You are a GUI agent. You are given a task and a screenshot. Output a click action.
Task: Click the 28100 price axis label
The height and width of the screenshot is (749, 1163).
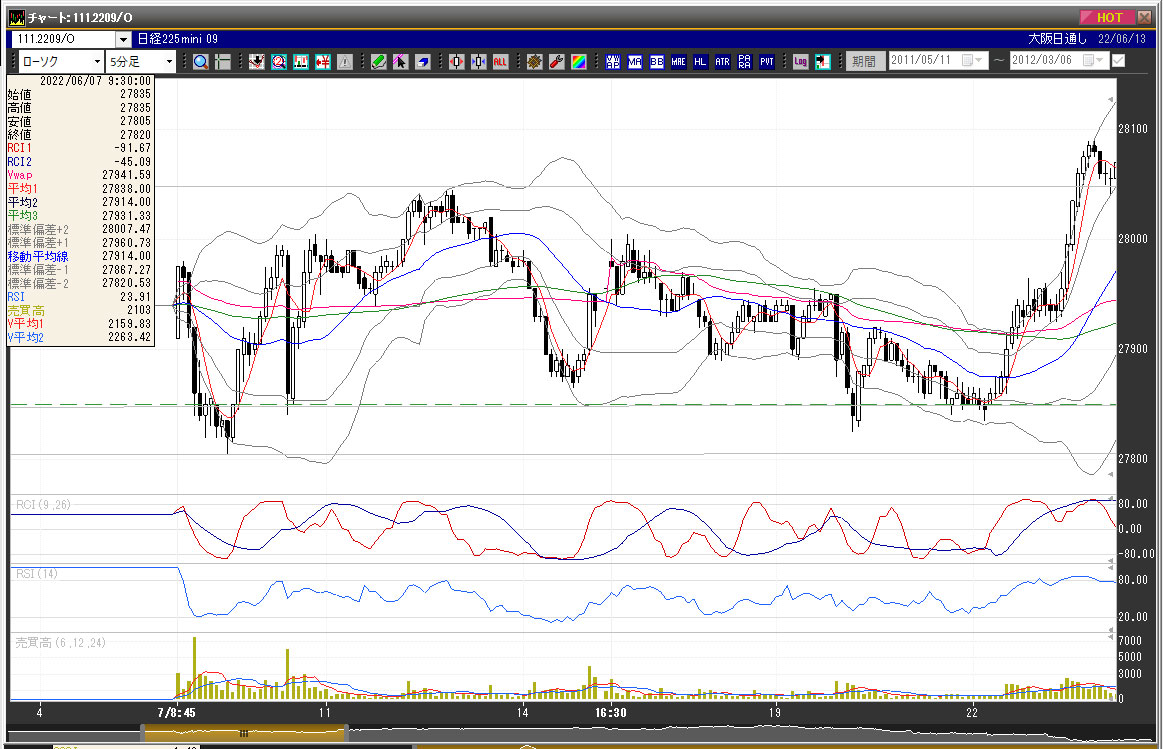click(1133, 129)
